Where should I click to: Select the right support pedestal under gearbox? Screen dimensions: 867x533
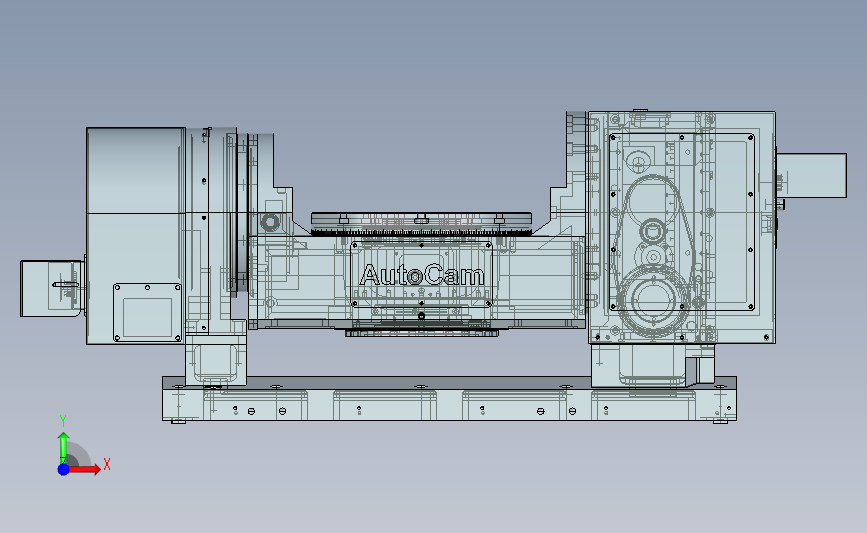click(652, 365)
